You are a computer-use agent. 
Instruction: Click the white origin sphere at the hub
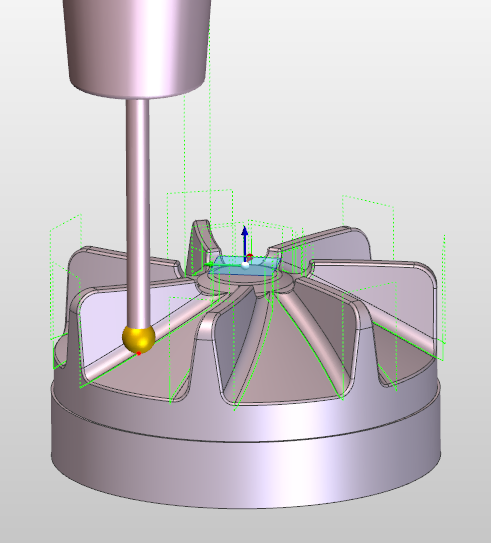coord(245,265)
